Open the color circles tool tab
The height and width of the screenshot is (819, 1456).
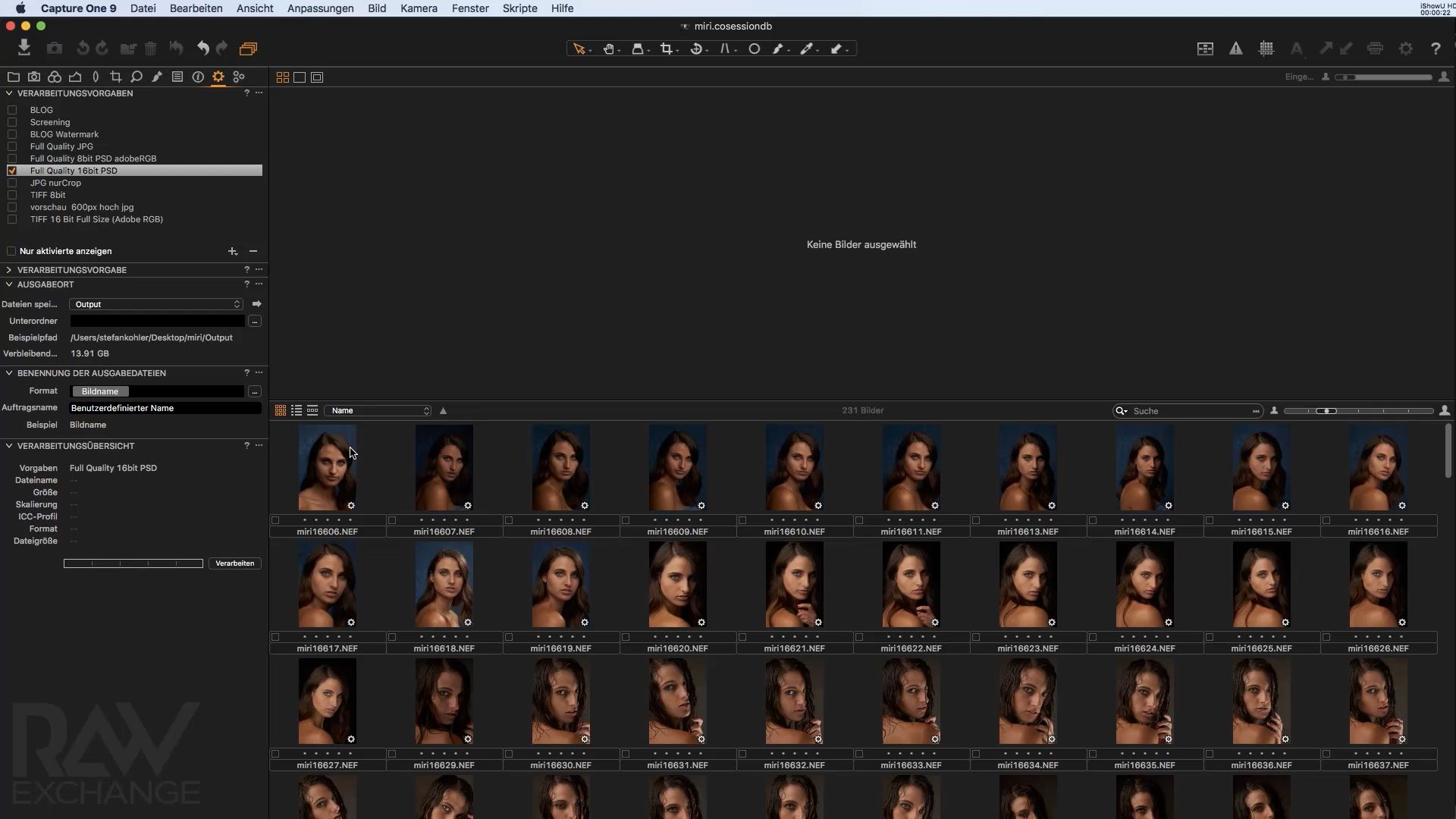(x=55, y=77)
